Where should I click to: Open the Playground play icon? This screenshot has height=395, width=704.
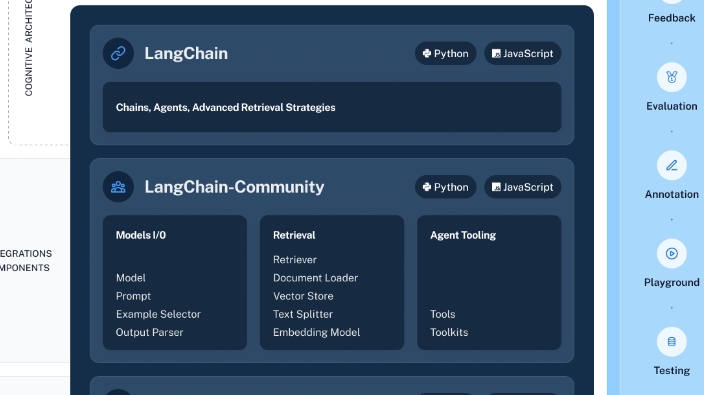click(672, 254)
